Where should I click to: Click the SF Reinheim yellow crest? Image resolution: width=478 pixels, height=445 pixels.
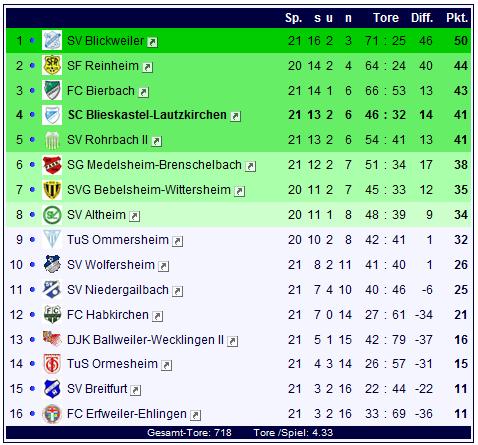point(52,65)
